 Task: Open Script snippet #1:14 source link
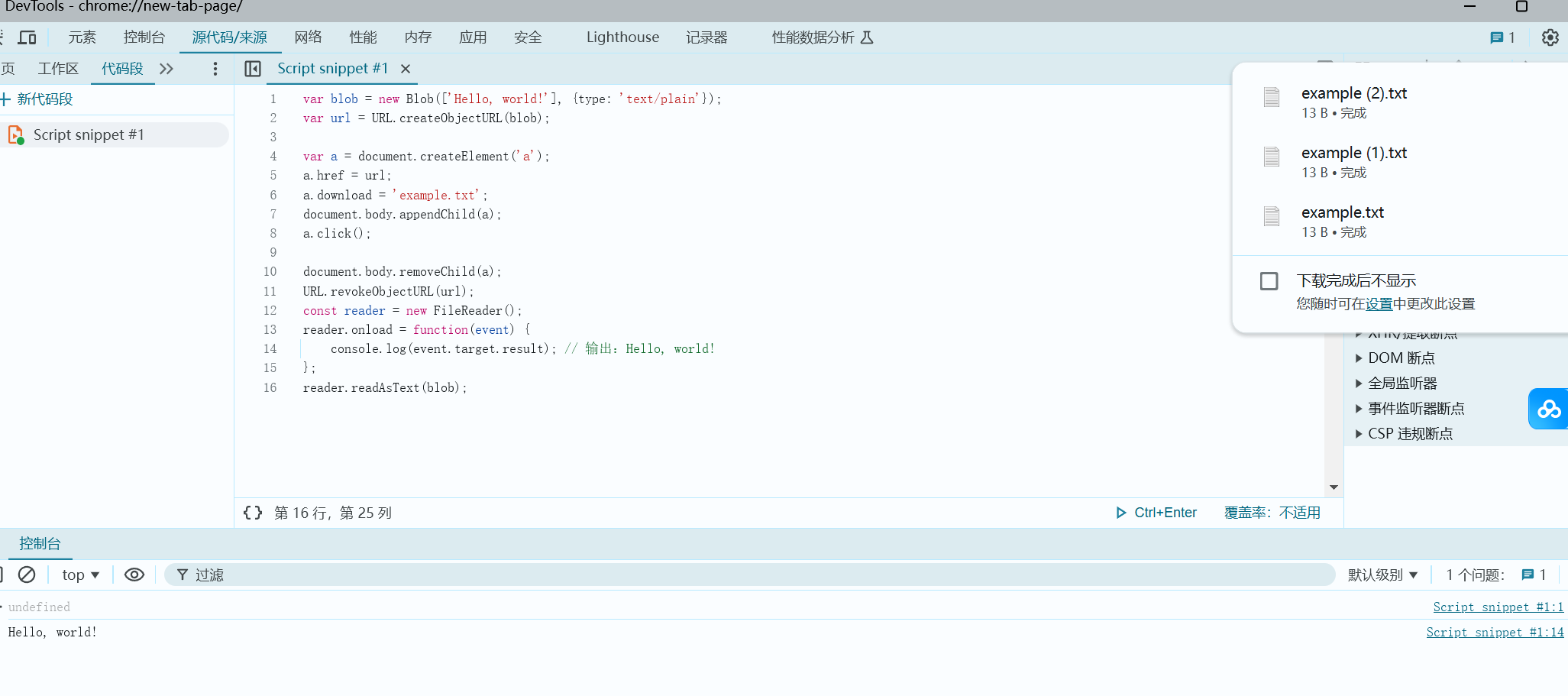1495,632
